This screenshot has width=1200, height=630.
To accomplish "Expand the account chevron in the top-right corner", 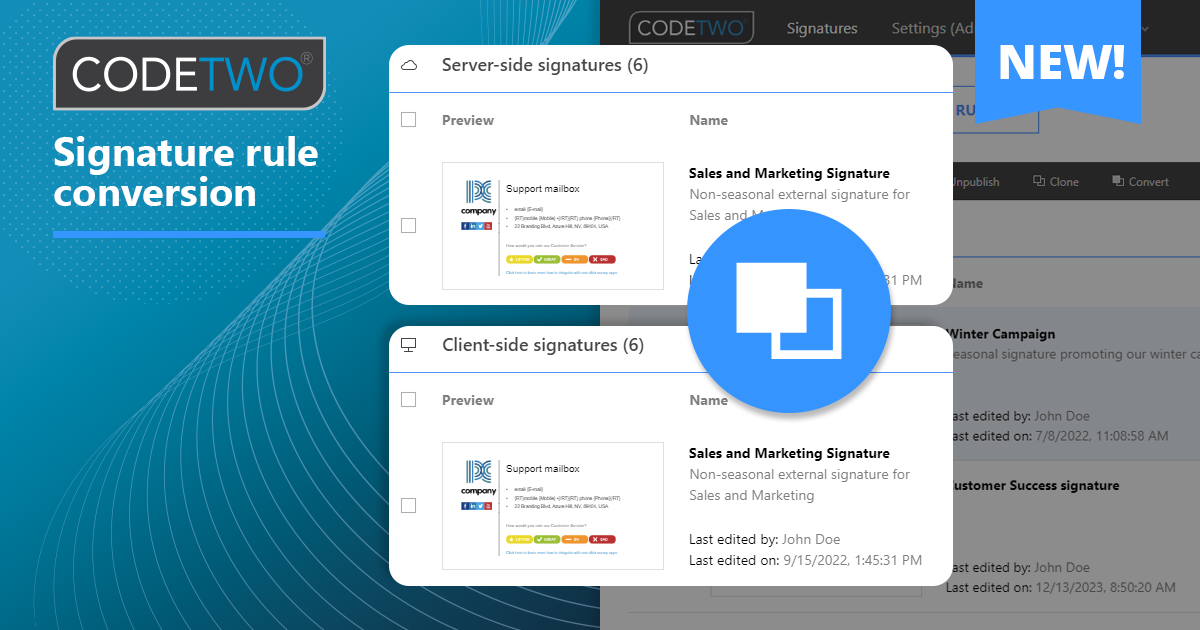I will (x=1146, y=29).
